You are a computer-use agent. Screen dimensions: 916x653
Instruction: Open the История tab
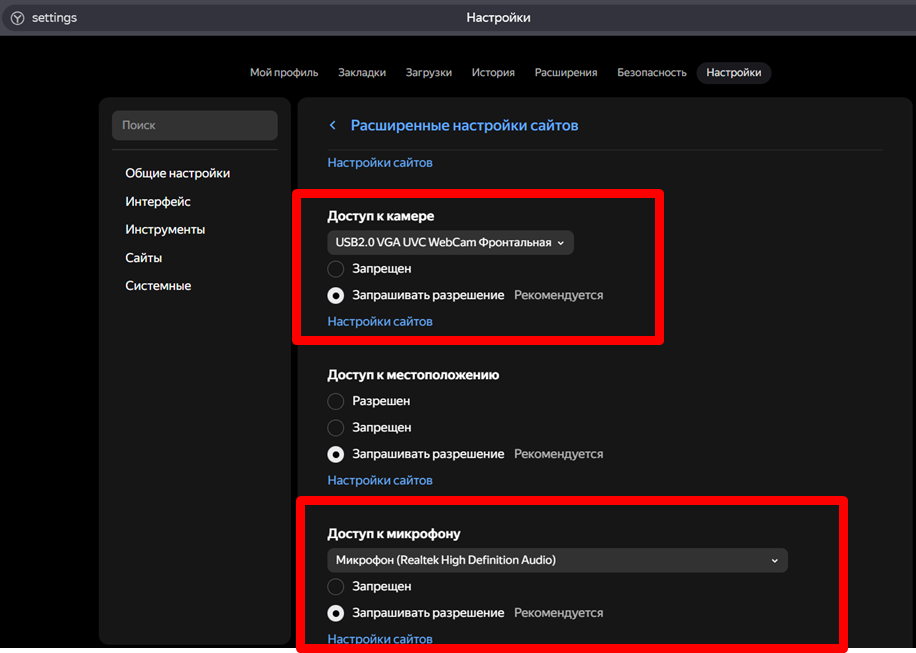tap(493, 73)
